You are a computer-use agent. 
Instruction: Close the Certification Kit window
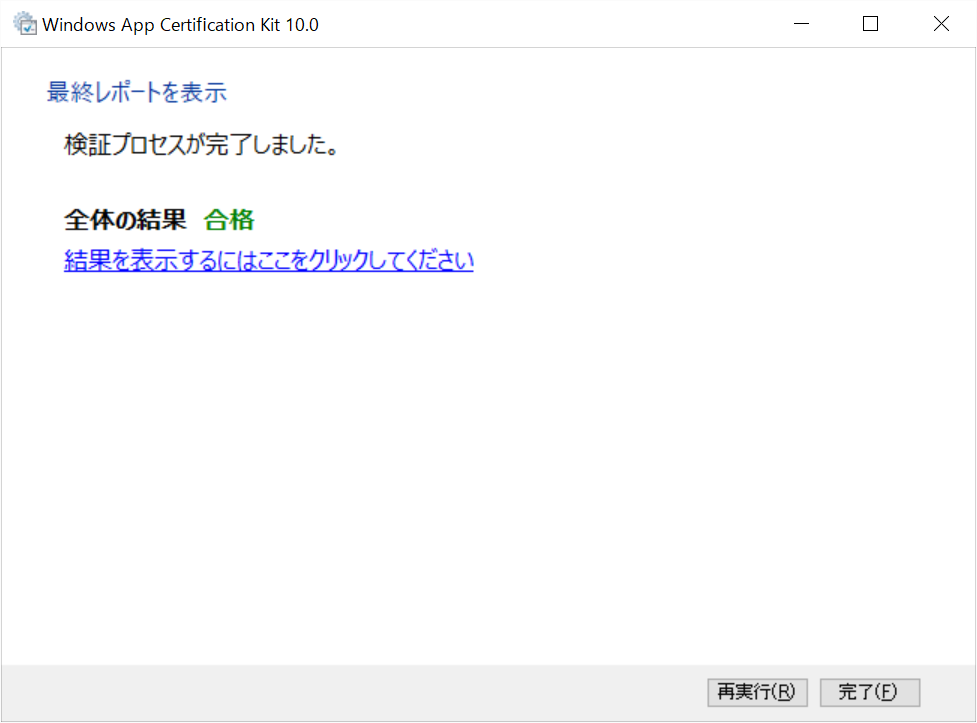tap(941, 24)
